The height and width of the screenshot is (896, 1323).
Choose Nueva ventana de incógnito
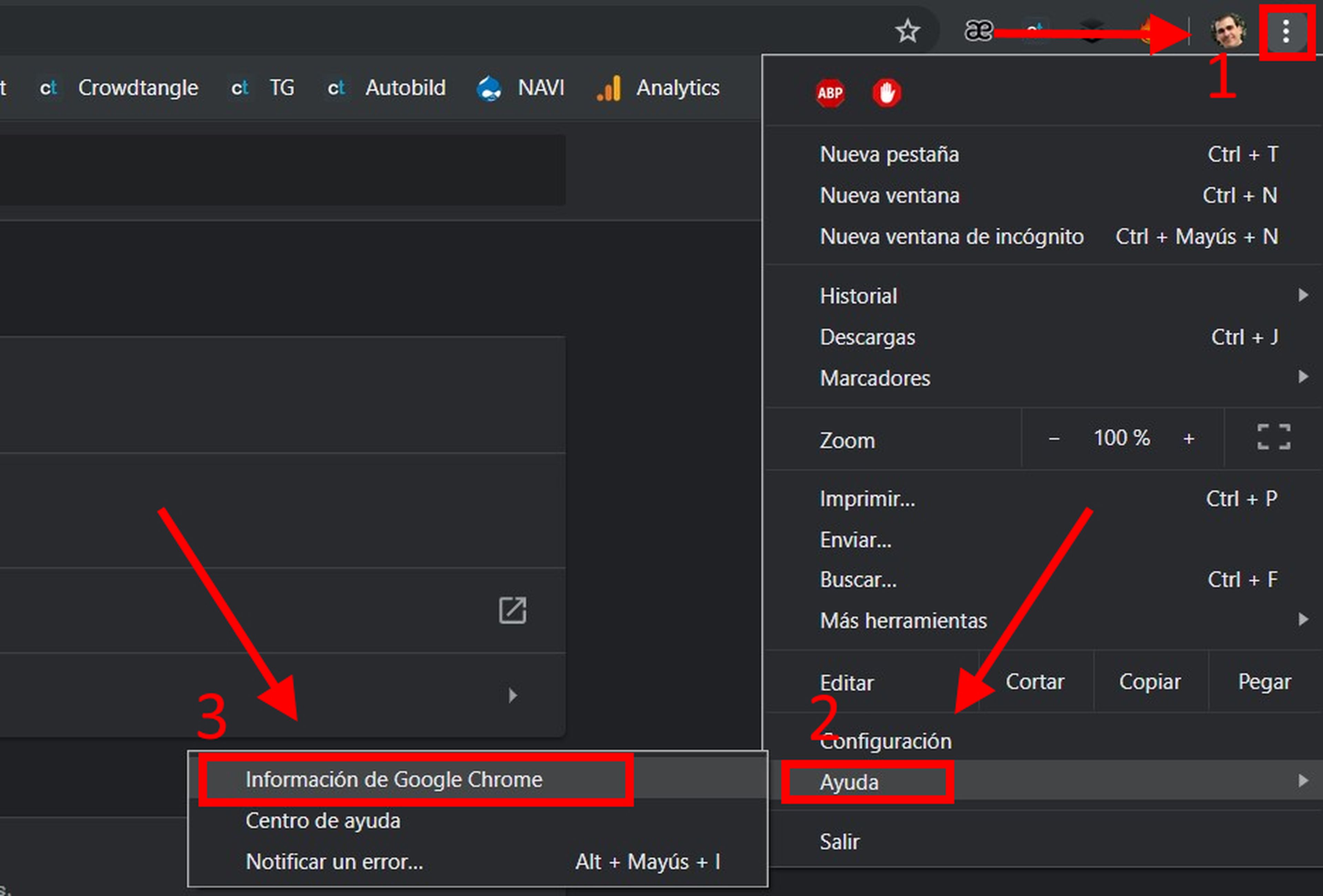(951, 237)
